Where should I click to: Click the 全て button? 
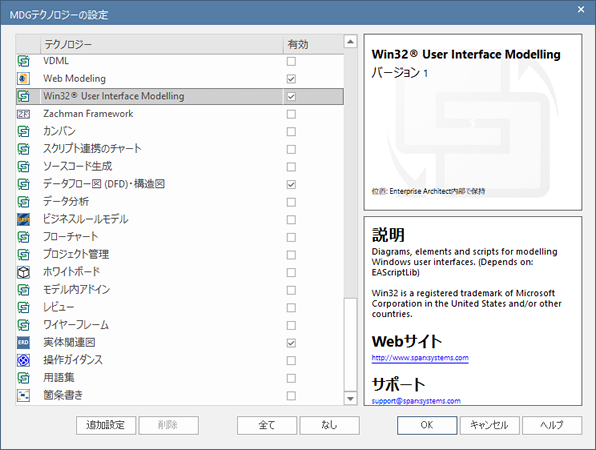coord(267,425)
